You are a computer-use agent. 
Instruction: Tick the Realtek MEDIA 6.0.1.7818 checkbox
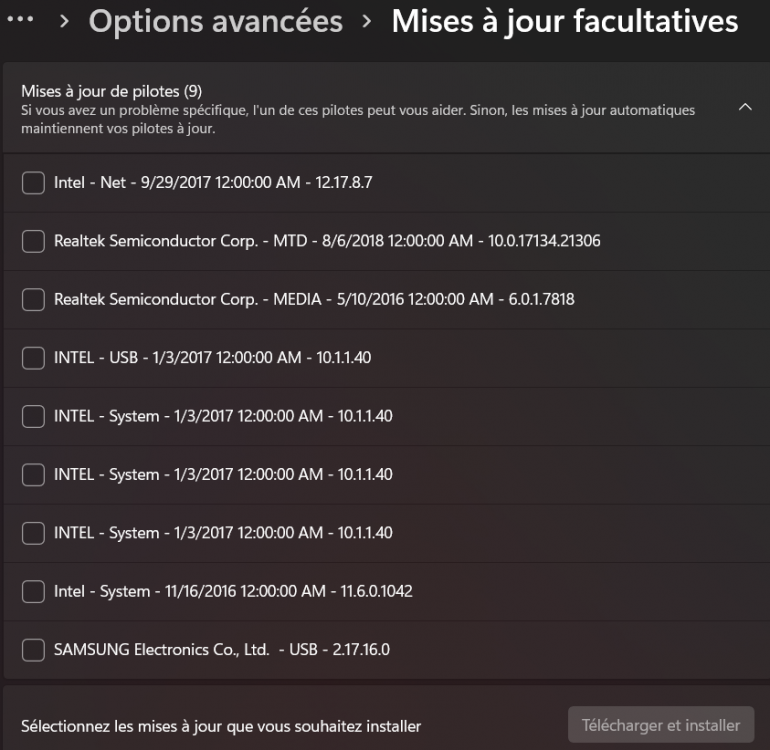pos(33,299)
